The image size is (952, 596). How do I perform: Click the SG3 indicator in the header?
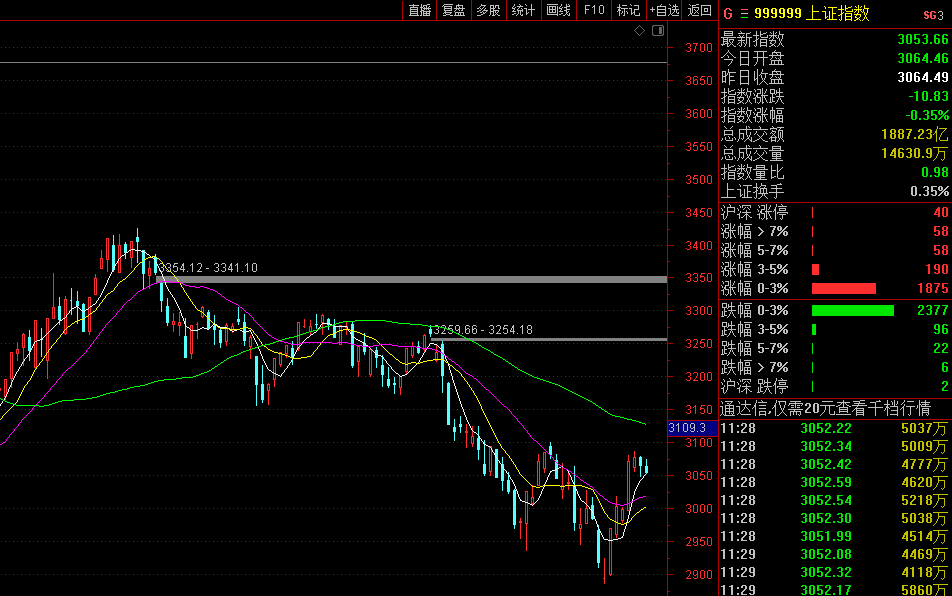[932, 14]
